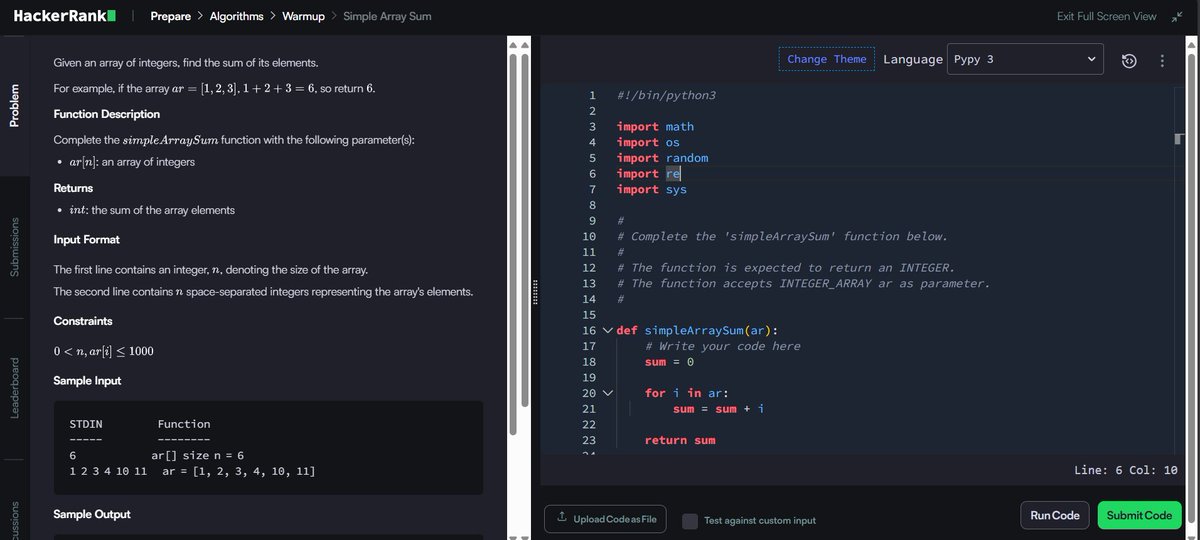
Task: Click the HackerRank logo
Action: click(65, 16)
